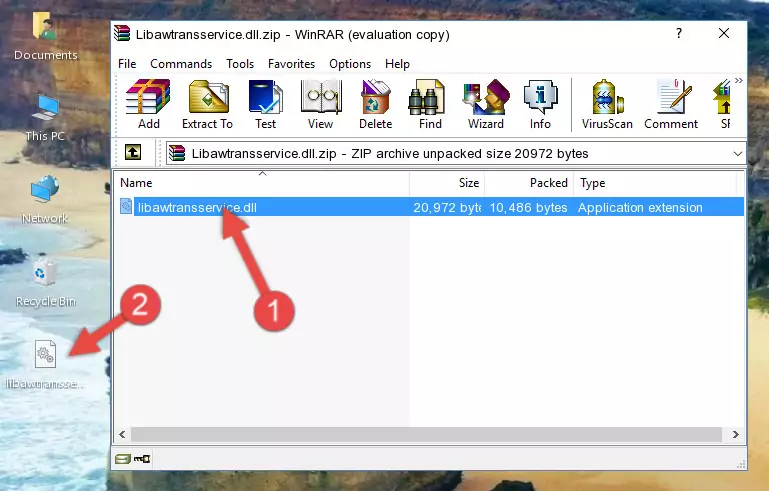Sort list by Name column
Screen dimensions: 769x491
click(262, 183)
